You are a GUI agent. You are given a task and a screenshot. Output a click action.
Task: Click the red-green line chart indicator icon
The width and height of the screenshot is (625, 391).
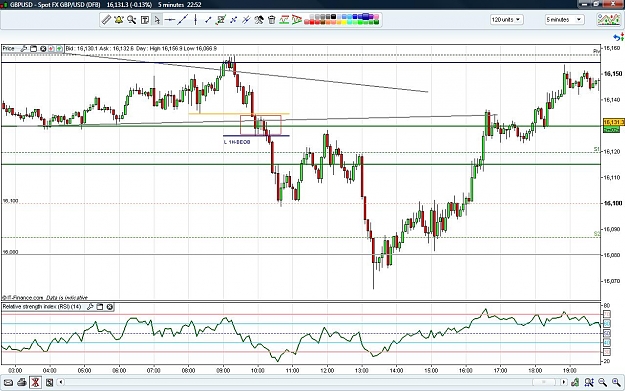[284, 20]
